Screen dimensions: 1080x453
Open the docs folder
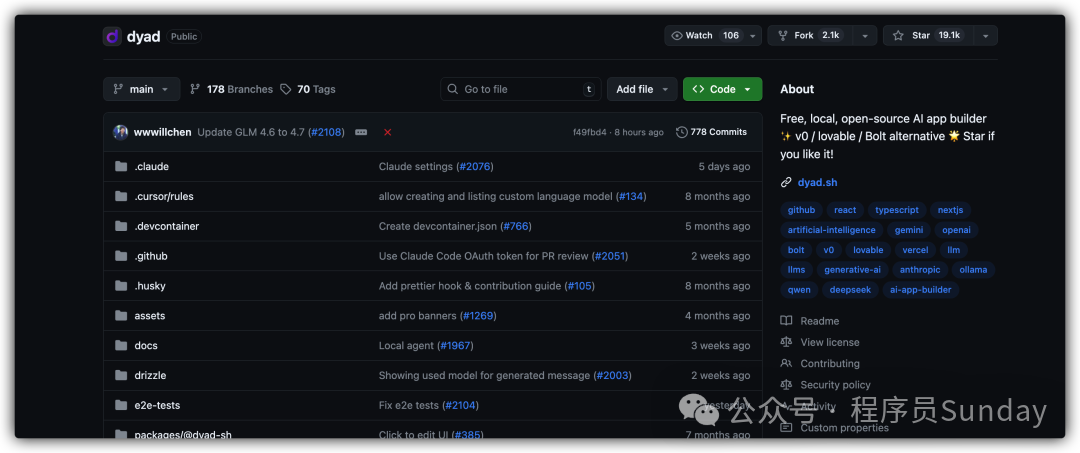(146, 346)
